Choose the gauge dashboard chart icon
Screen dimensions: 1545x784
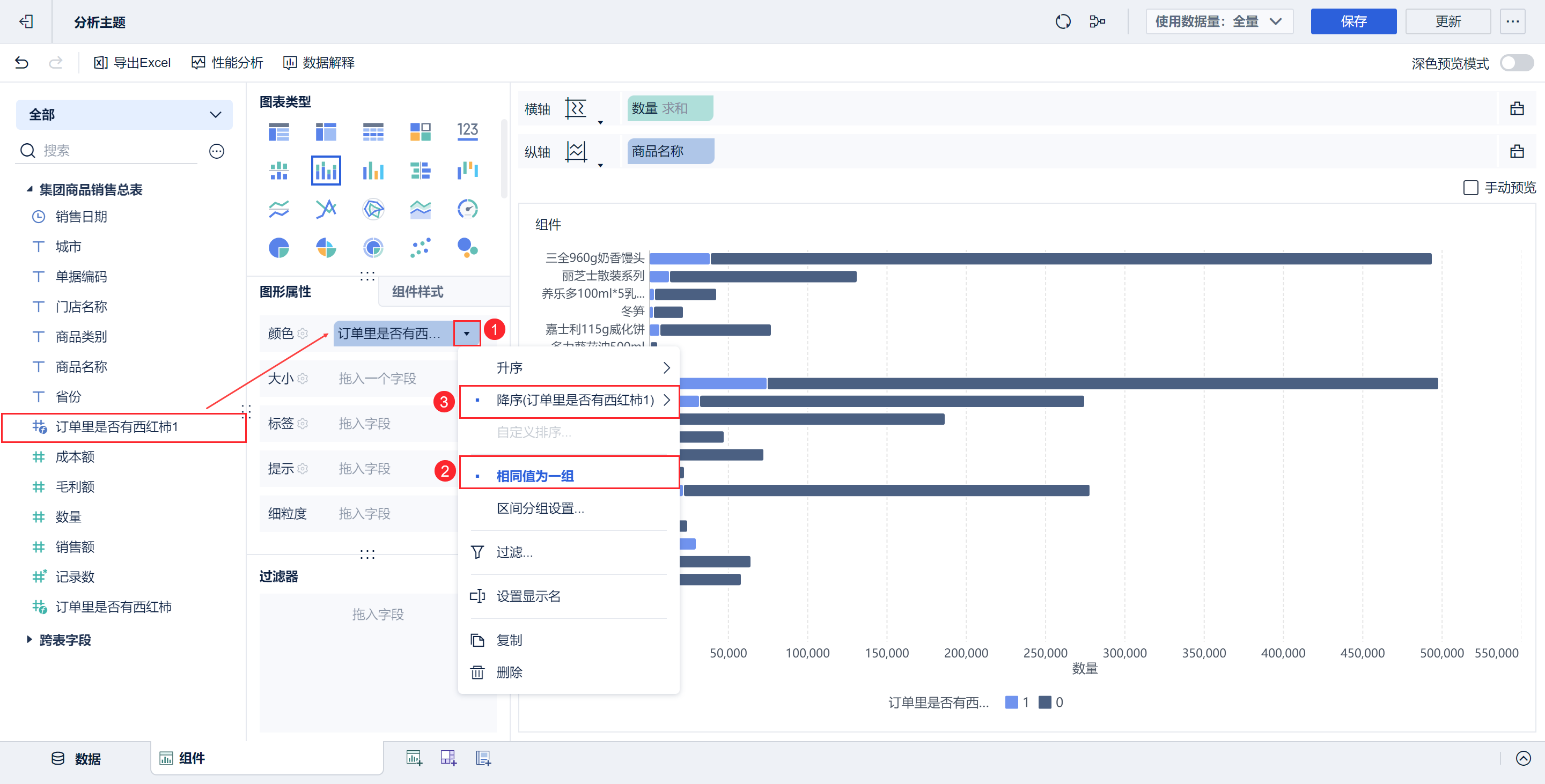[467, 209]
